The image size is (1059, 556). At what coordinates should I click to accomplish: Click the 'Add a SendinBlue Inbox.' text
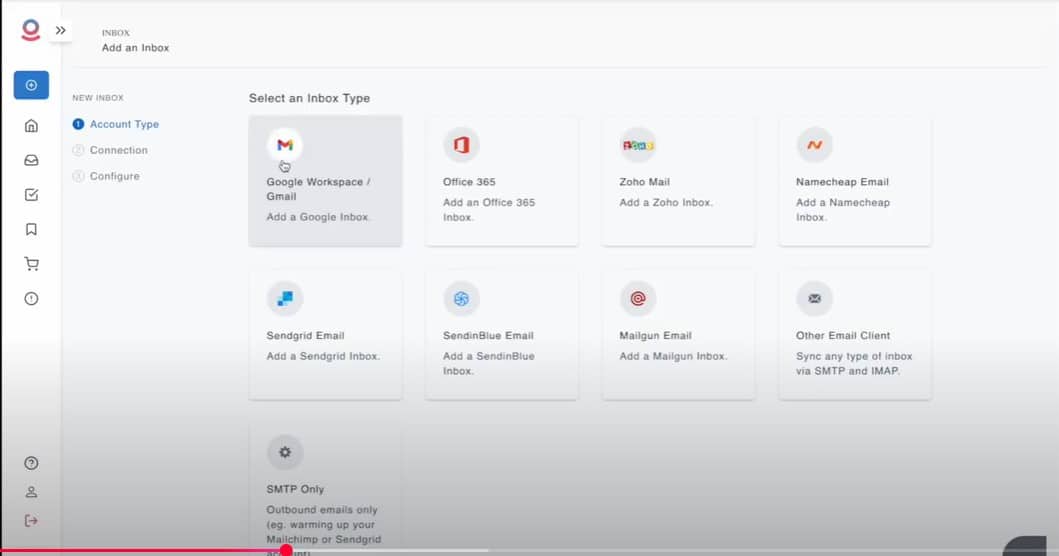tap(489, 363)
